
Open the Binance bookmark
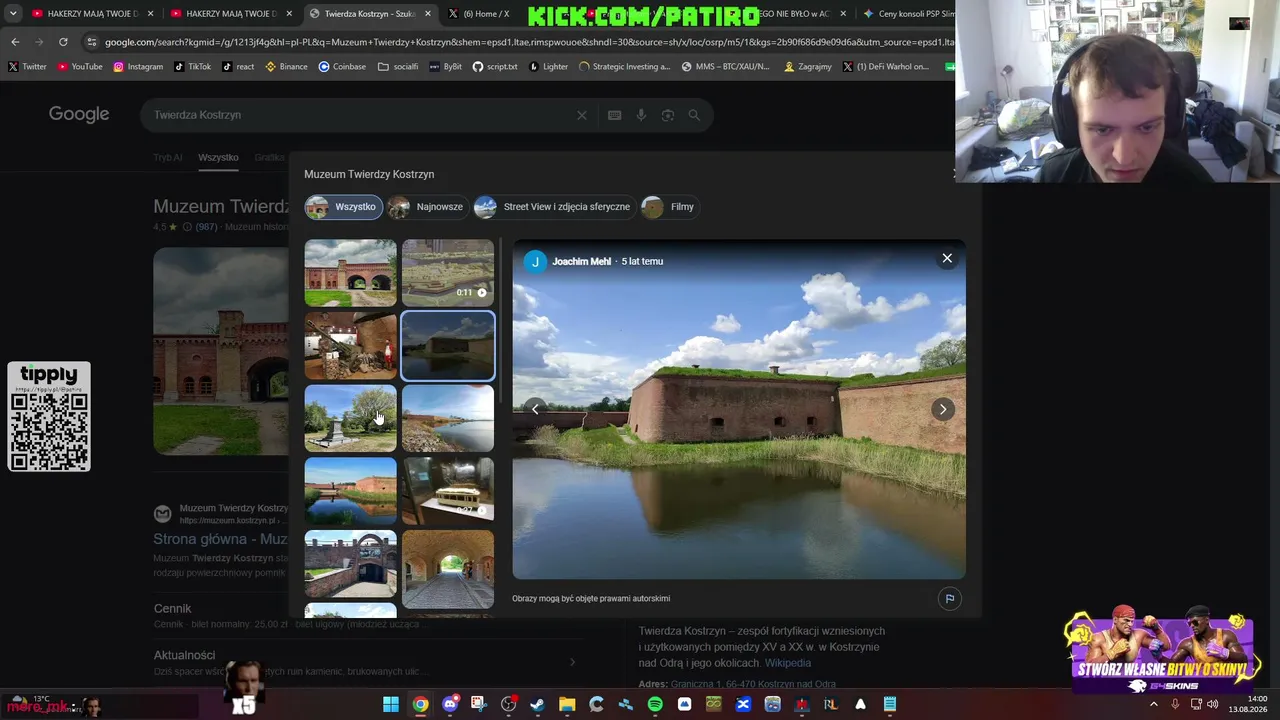coord(286,67)
